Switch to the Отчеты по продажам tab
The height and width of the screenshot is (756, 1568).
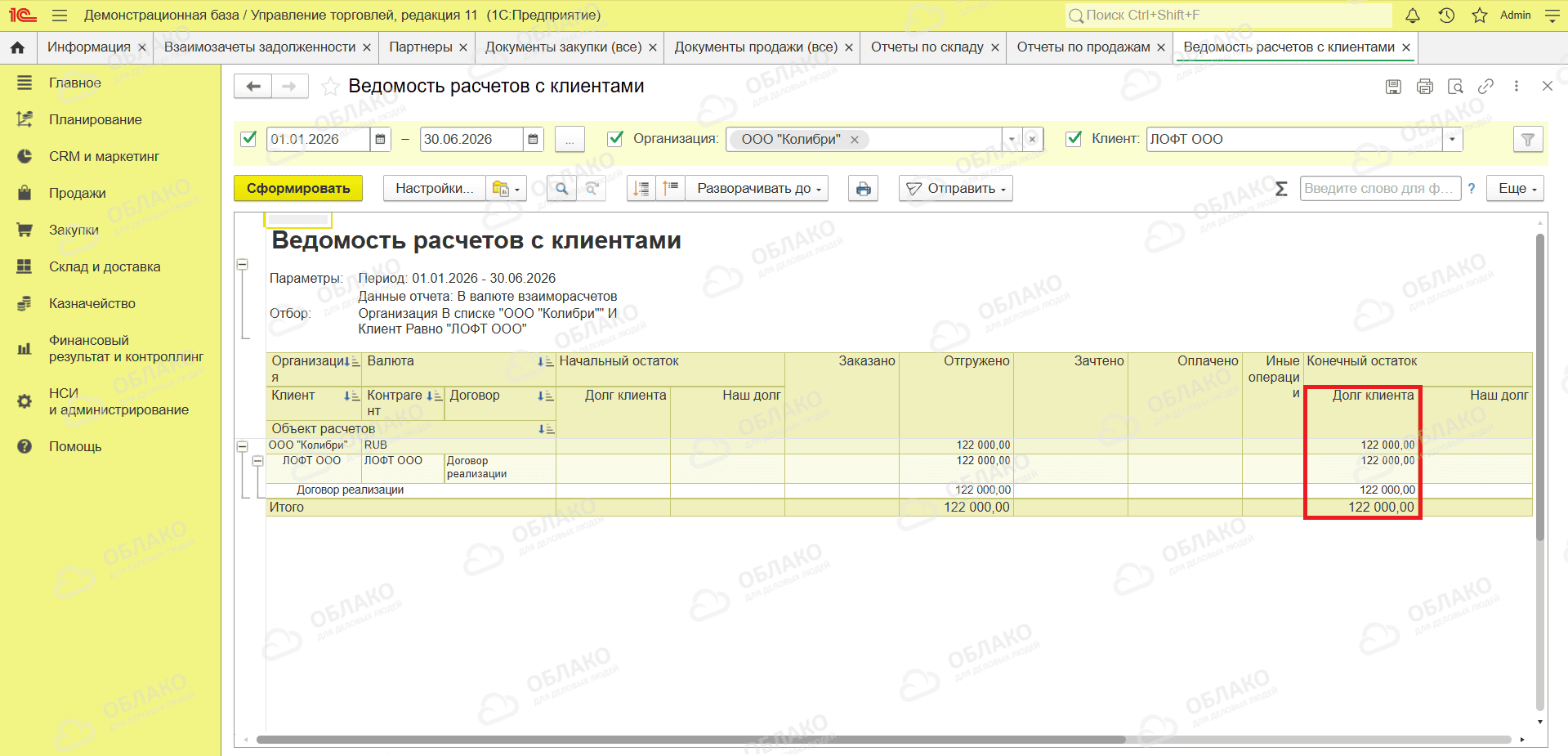(1083, 47)
